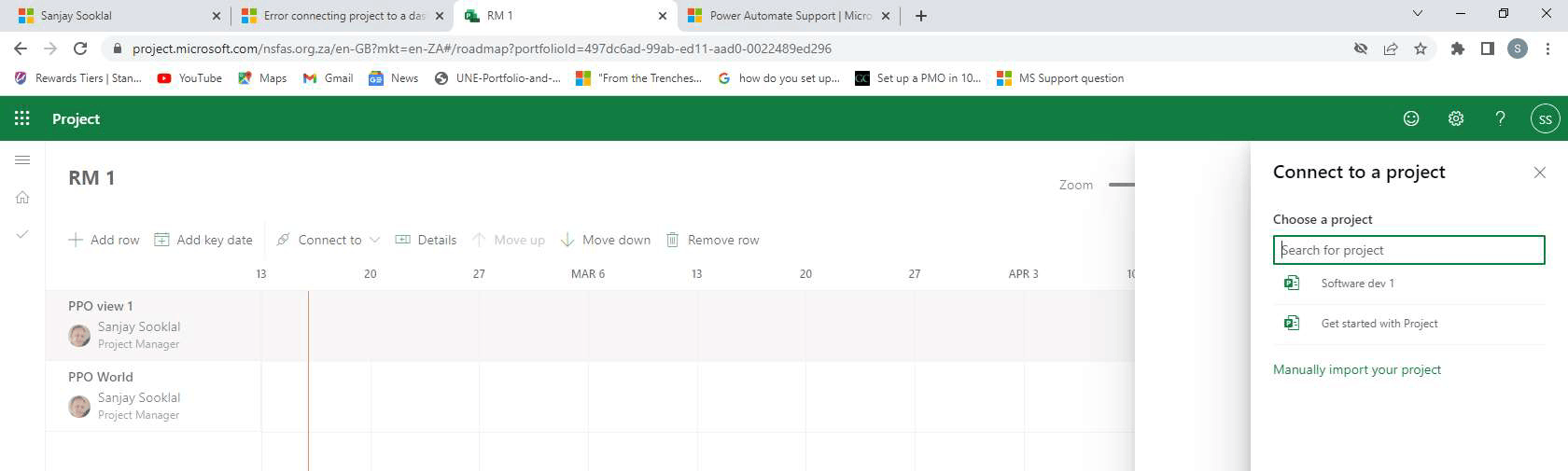Open the help question mark icon
1568x471 pixels.
click(x=1501, y=118)
